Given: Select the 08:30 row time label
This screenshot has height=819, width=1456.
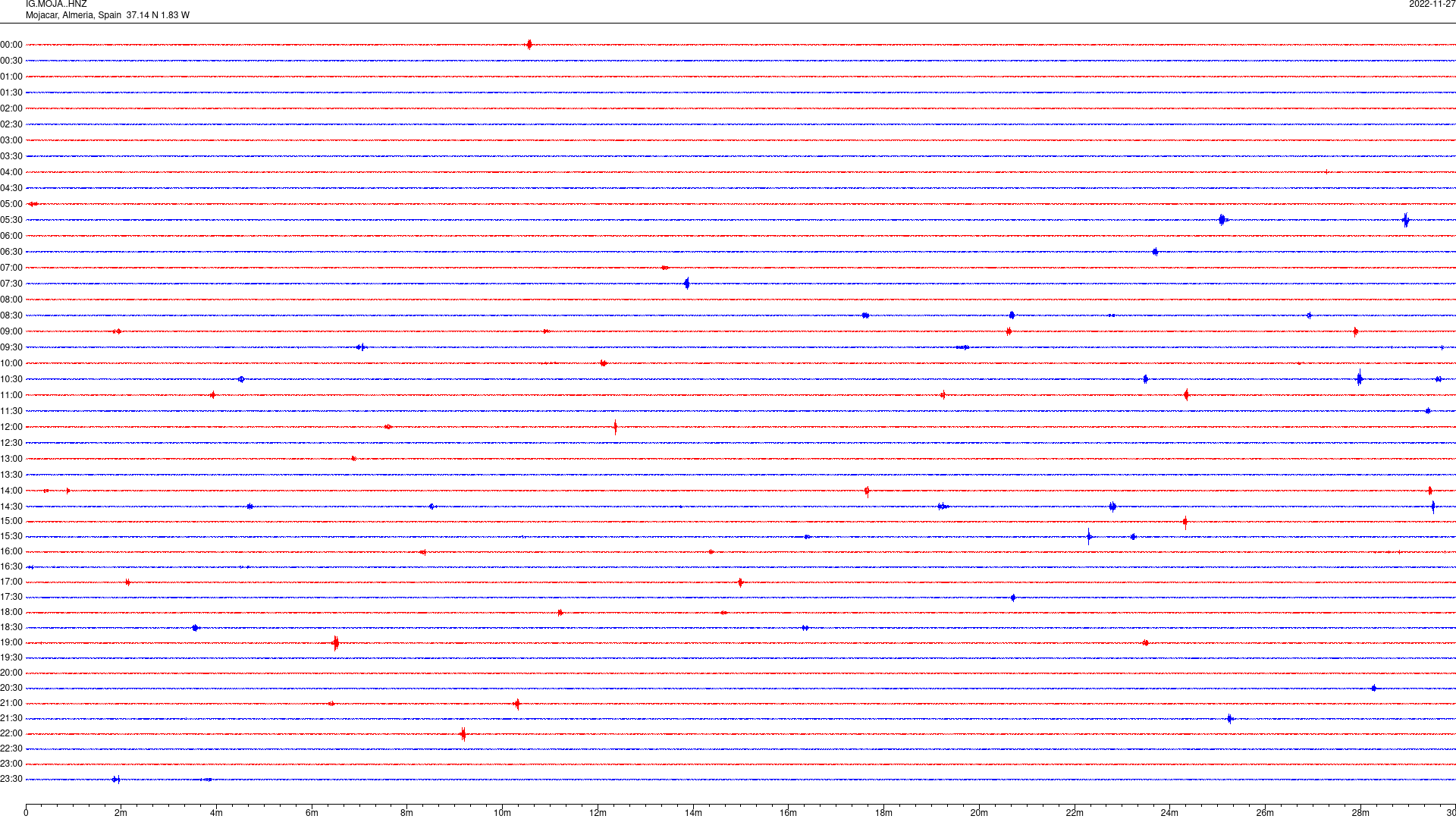Looking at the screenshot, I should [11, 315].
